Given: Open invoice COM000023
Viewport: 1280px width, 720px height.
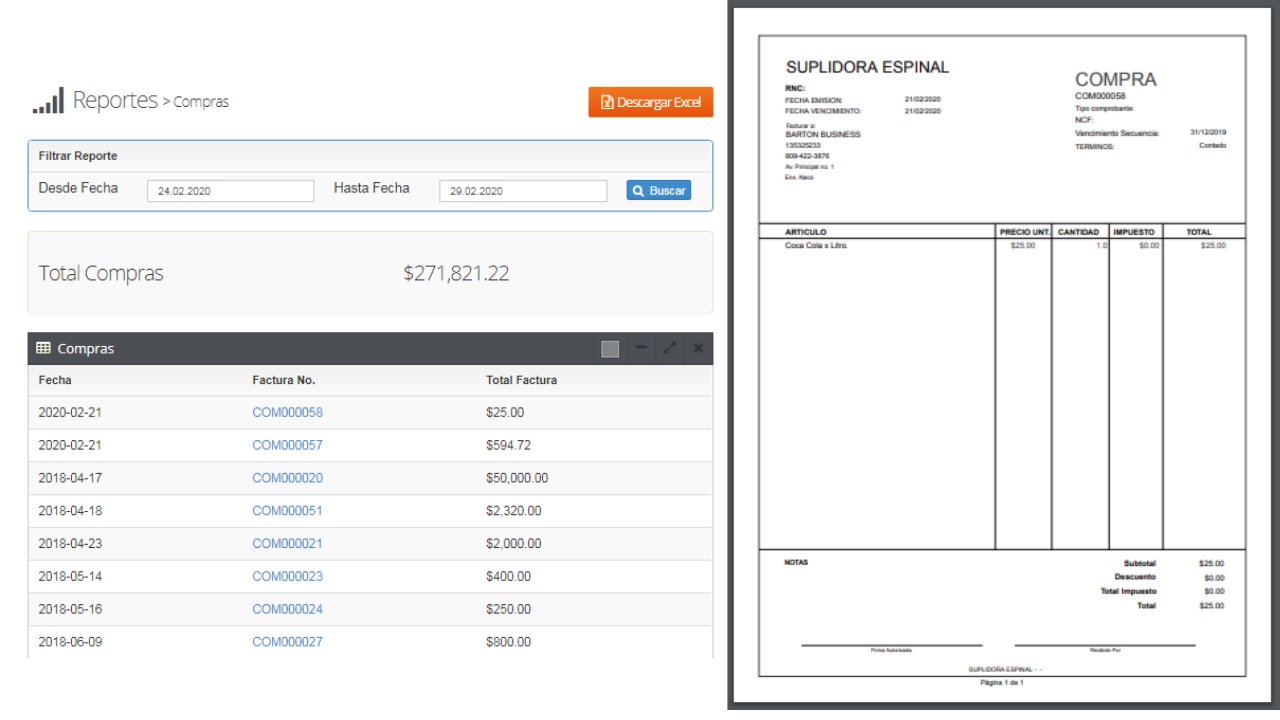Looking at the screenshot, I should pyautogui.click(x=287, y=577).
